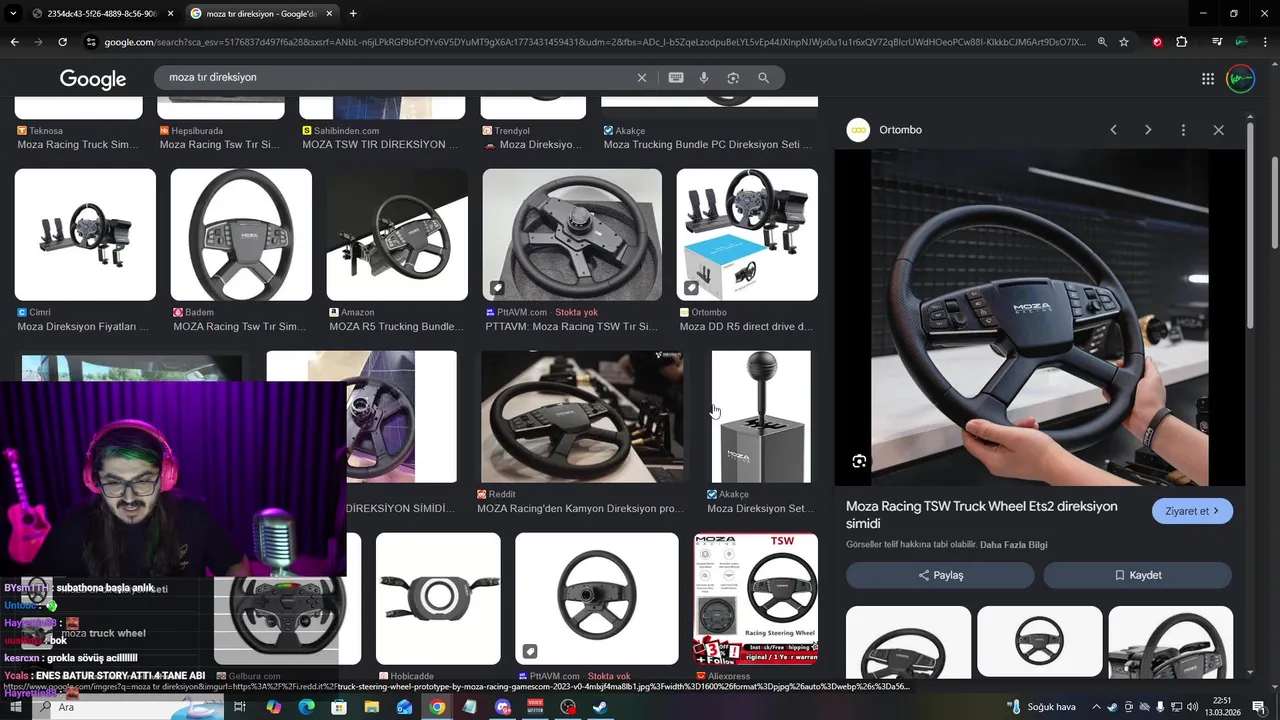The height and width of the screenshot is (720, 1280).
Task: Clear the search query with the X icon
Action: 642,78
